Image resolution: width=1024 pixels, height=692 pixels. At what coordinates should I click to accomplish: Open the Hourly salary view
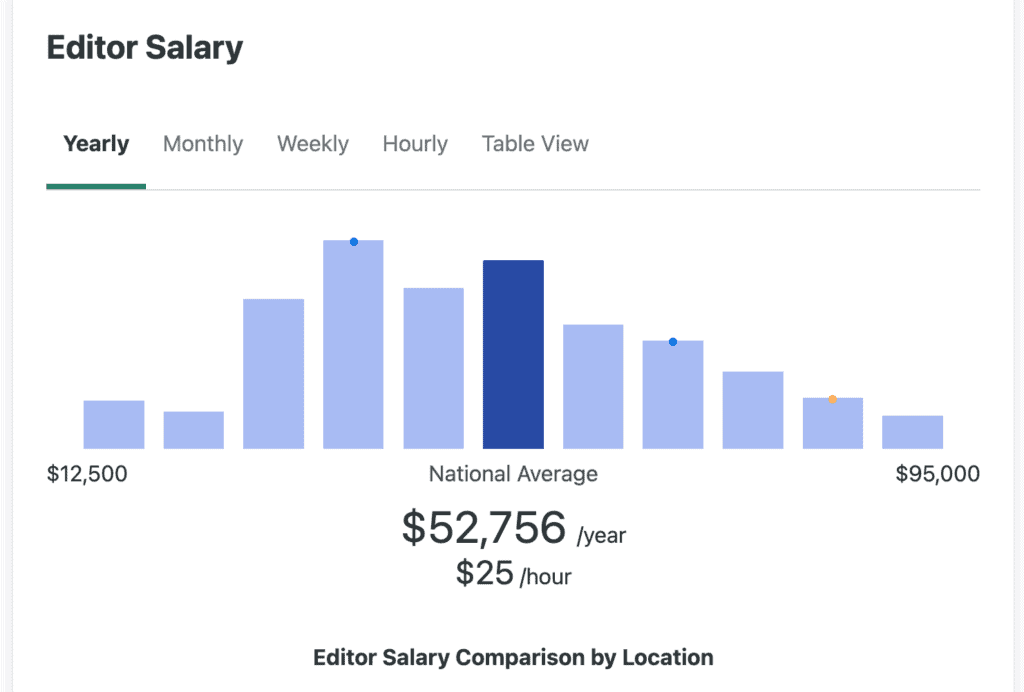pyautogui.click(x=414, y=144)
